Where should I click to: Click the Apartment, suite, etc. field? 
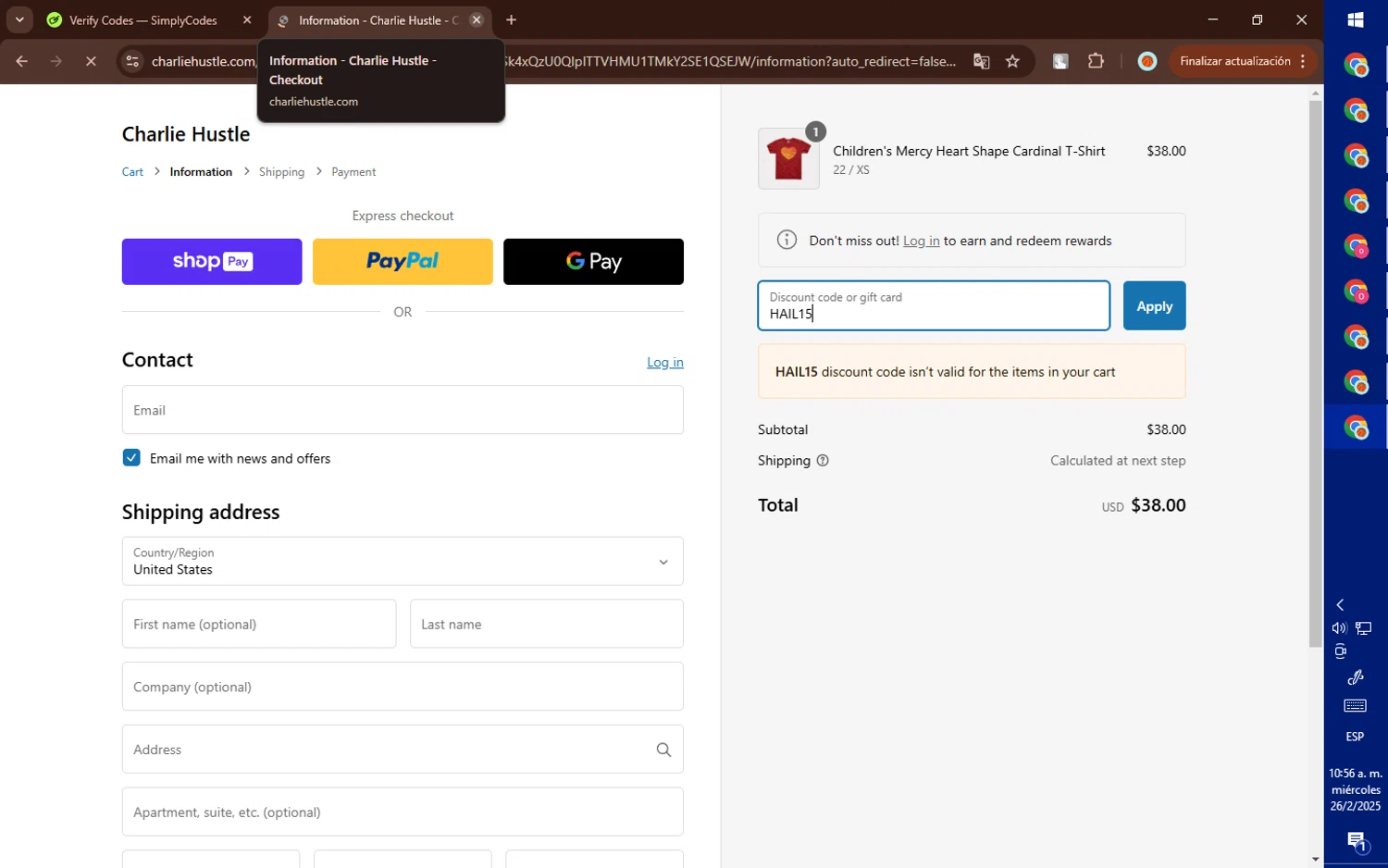[x=403, y=812]
